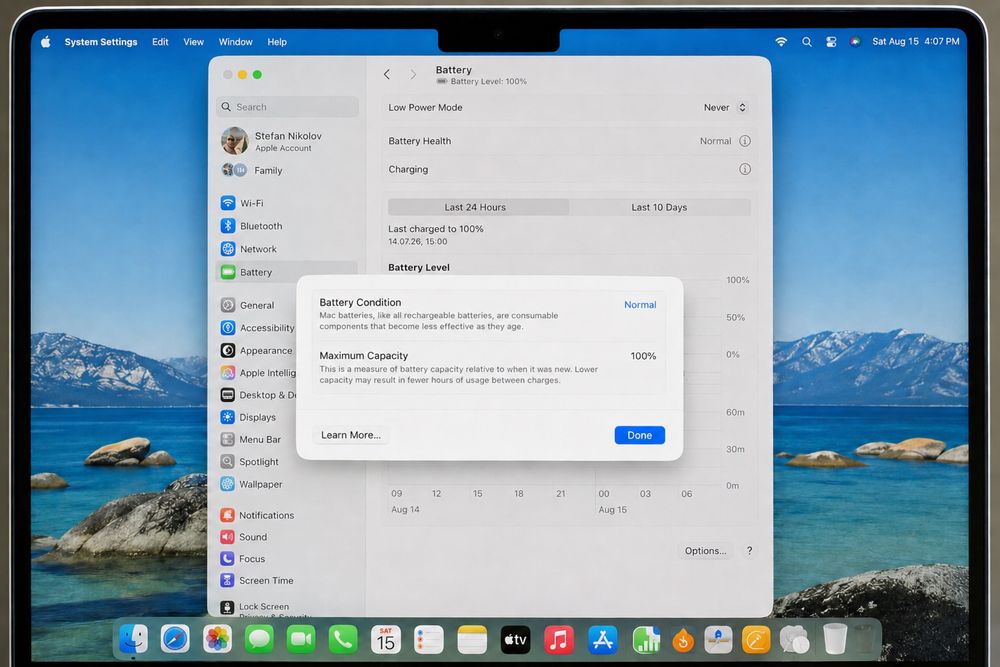
Task: Click the Charging info icon
Action: pyautogui.click(x=744, y=169)
